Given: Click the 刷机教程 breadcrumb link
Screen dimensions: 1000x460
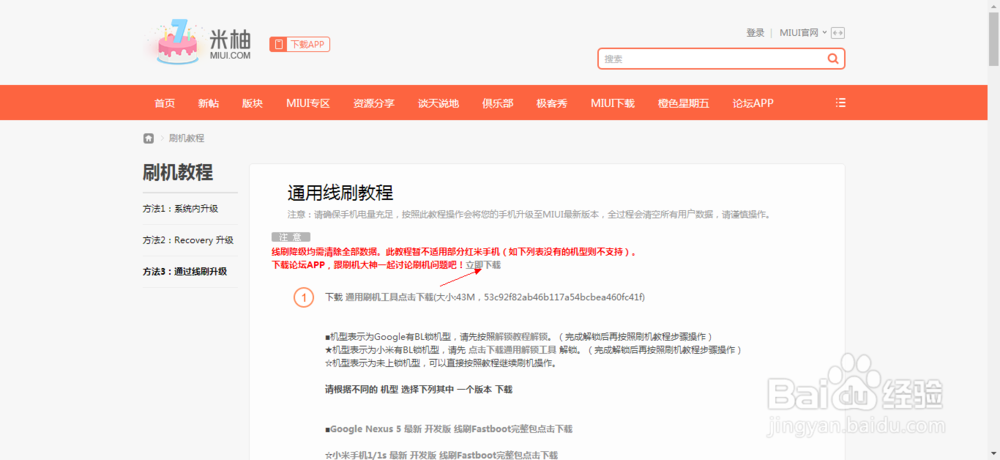Looking at the screenshot, I should 186,138.
